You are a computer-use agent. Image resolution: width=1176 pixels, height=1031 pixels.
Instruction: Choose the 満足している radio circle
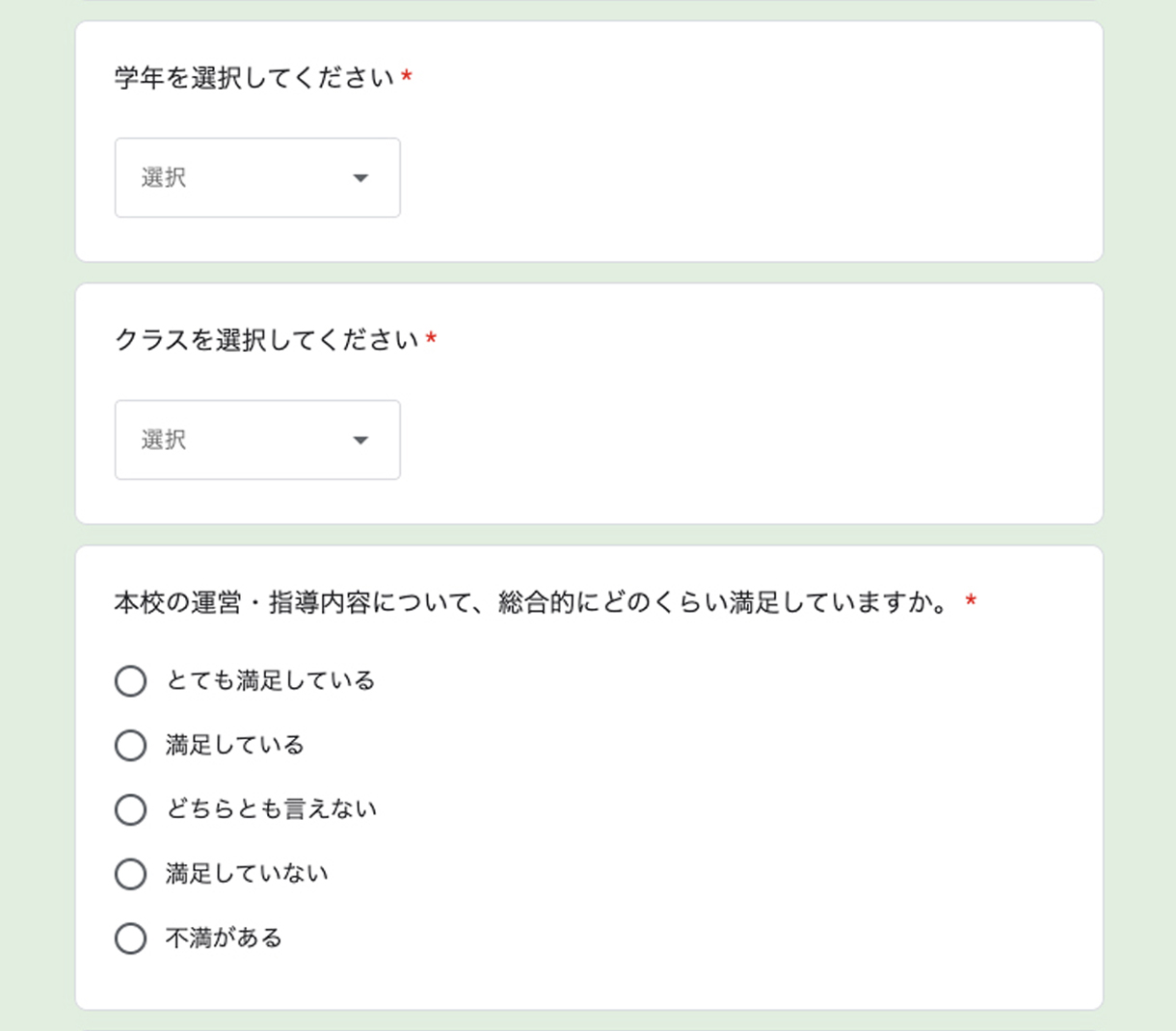[x=130, y=746]
